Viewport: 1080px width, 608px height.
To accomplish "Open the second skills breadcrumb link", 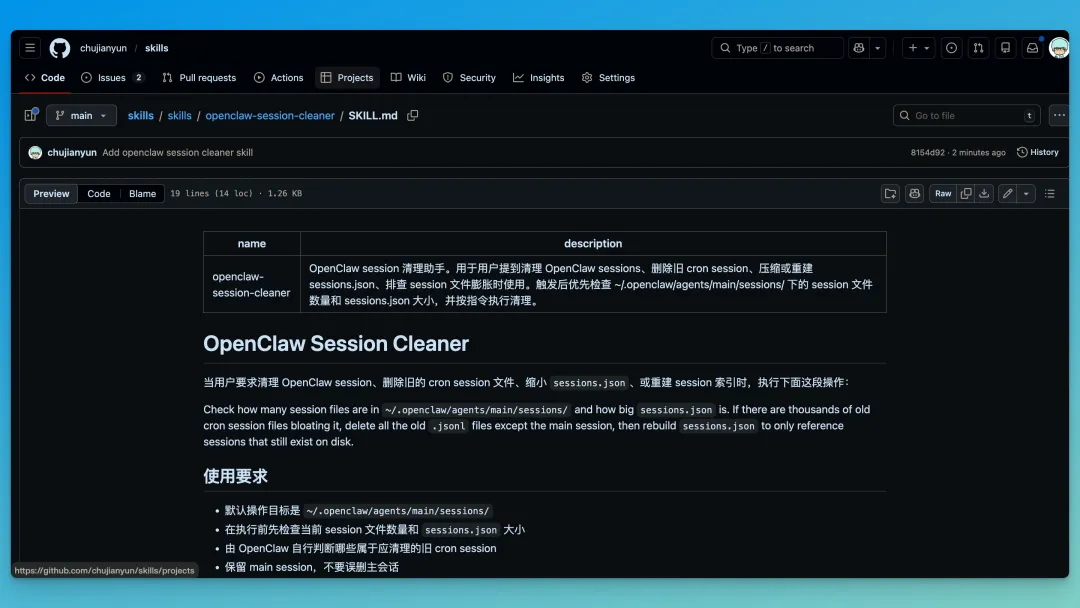I will [x=179, y=116].
